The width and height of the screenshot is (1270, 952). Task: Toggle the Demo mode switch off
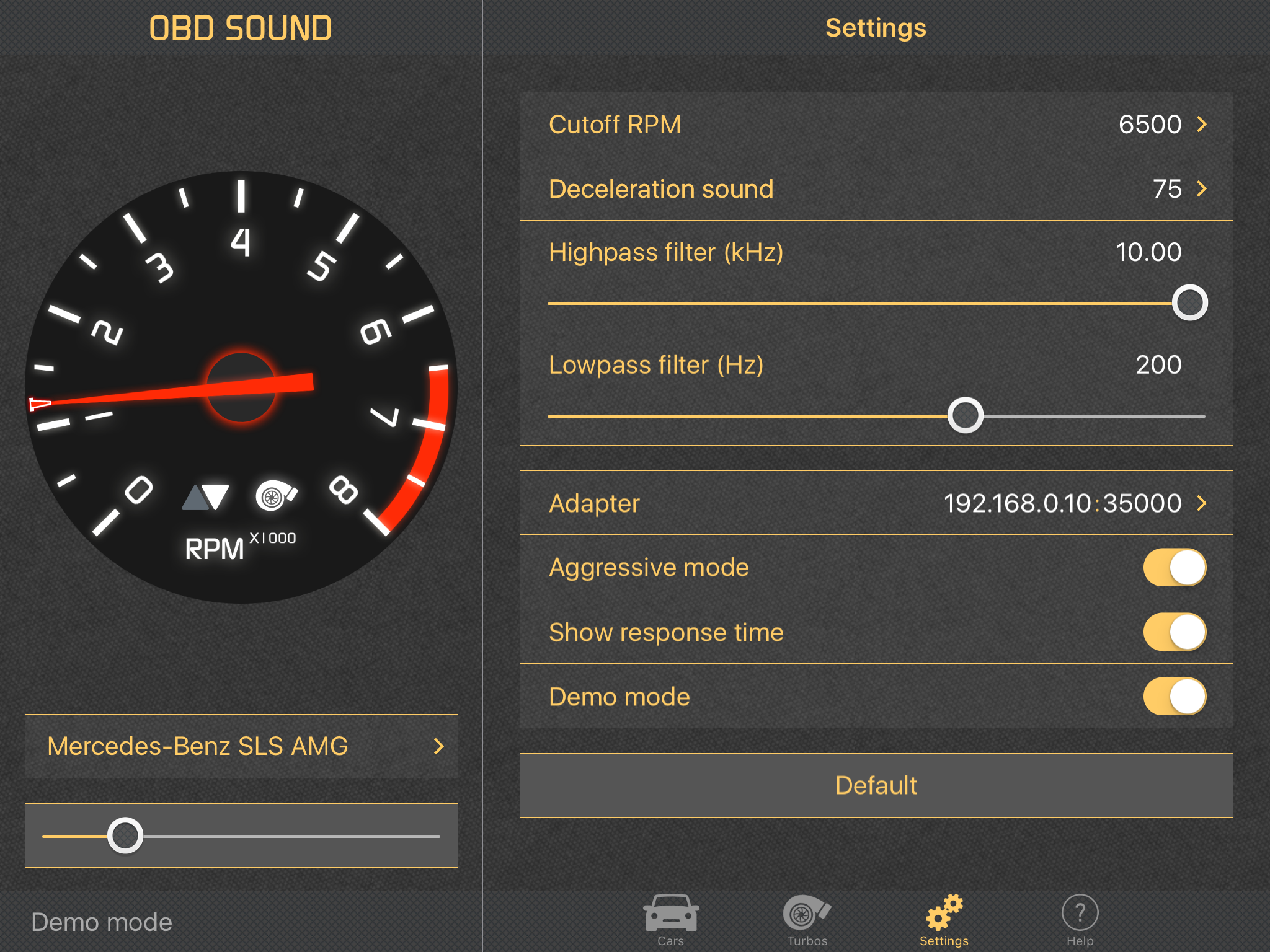[1174, 696]
